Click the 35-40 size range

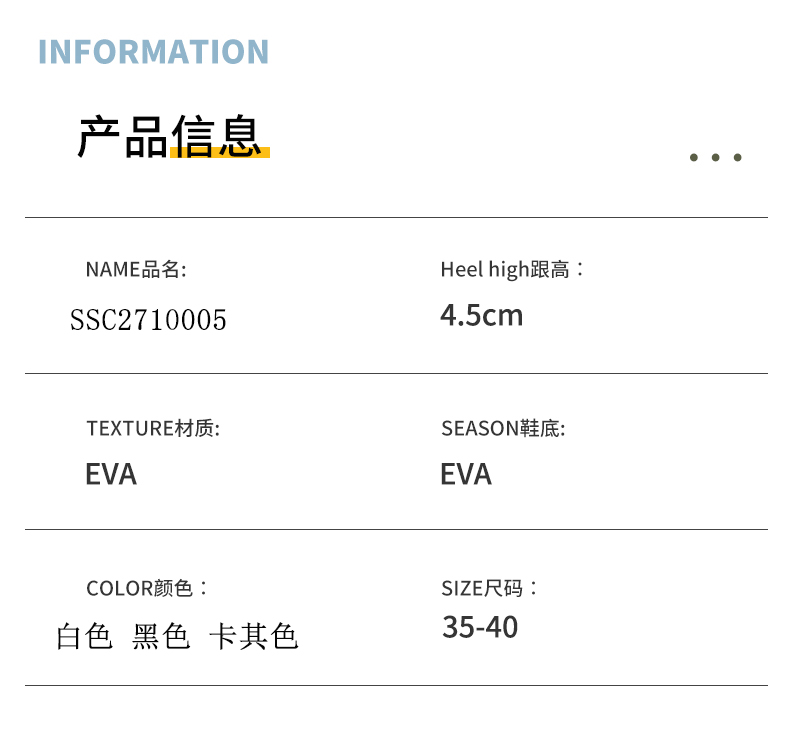tap(480, 627)
